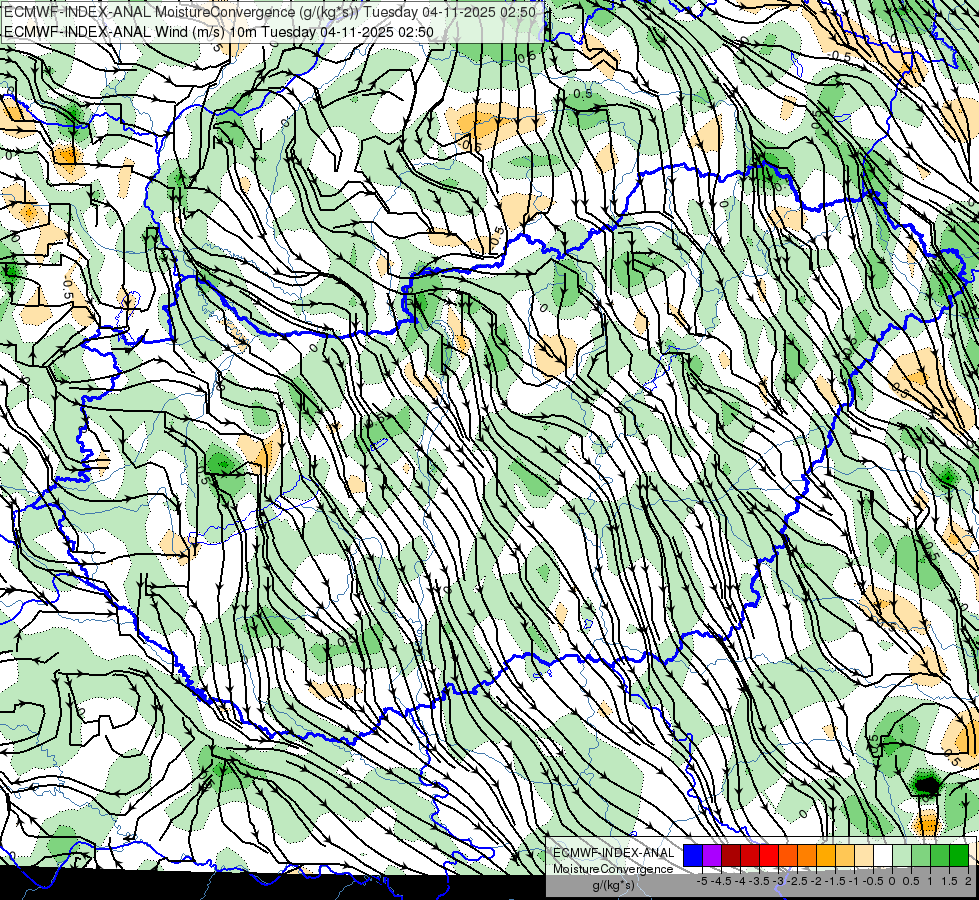Click the legend tick value -1.5
This screenshot has height=900, width=979.
[x=835, y=881]
